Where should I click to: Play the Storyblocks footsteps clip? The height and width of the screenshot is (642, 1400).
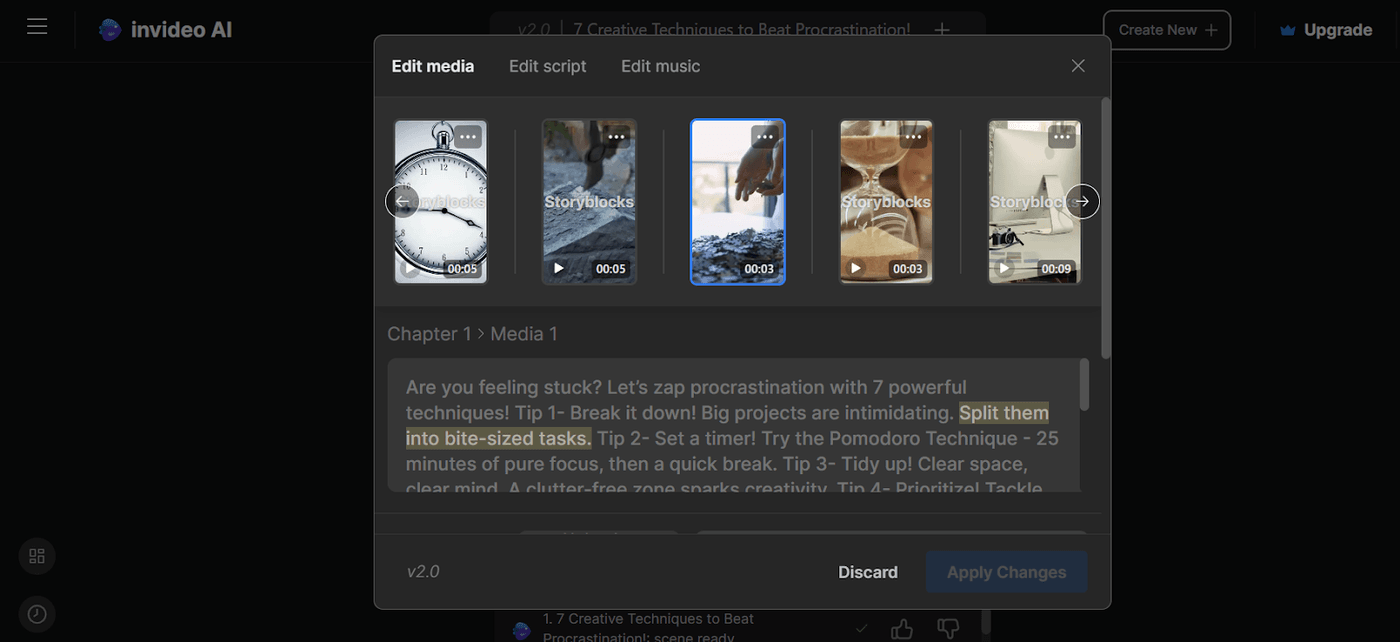coord(559,267)
